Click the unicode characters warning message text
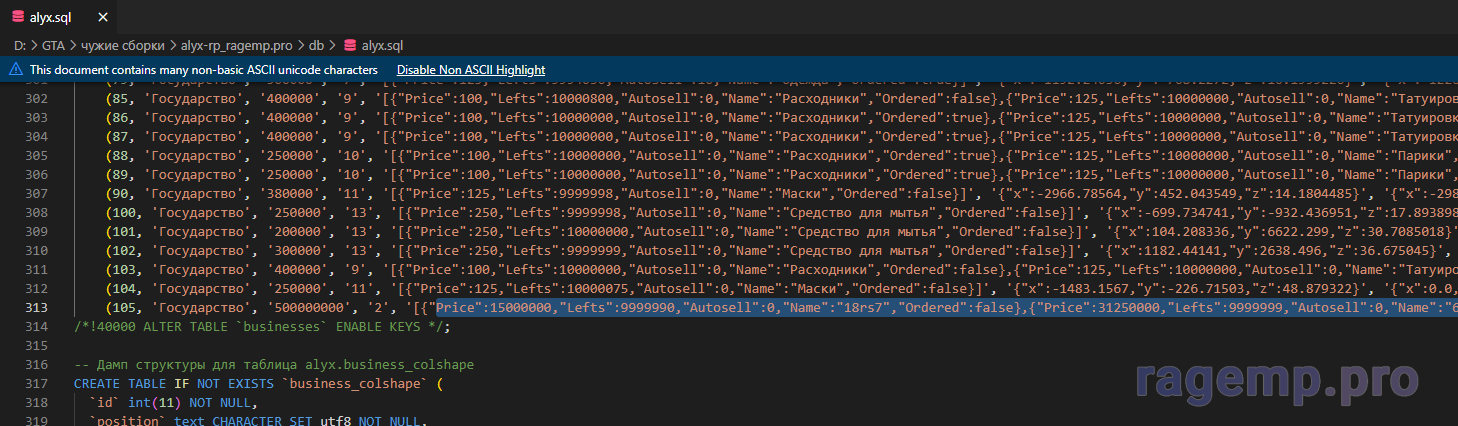Viewport: 1458px width, 426px height. coord(203,70)
